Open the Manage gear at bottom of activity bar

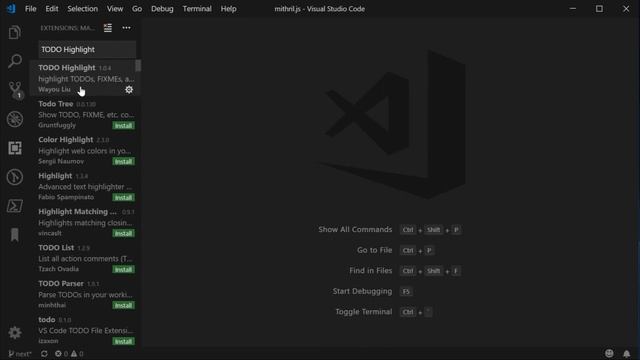(x=15, y=333)
